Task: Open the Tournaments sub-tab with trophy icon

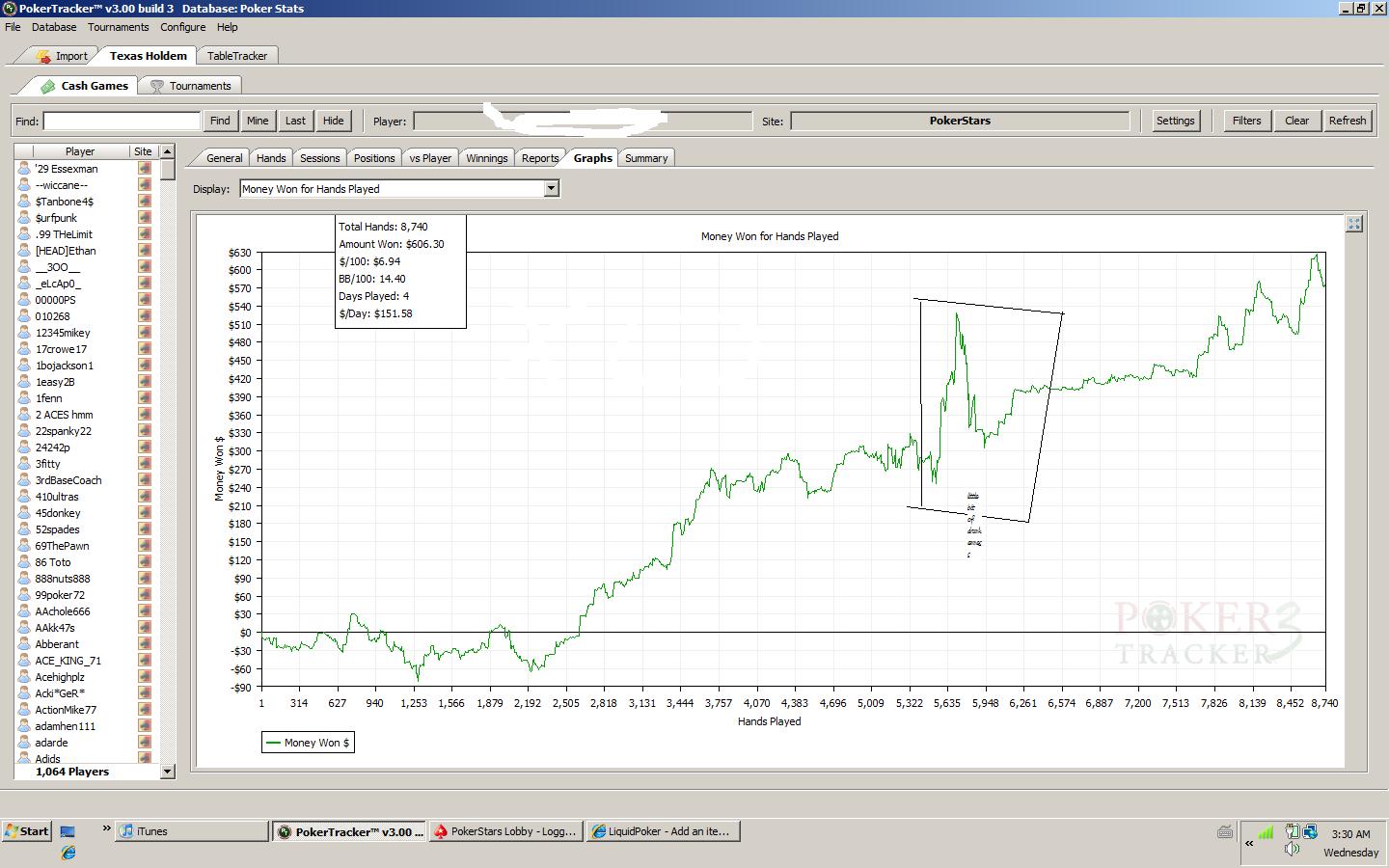Action: click(x=190, y=86)
